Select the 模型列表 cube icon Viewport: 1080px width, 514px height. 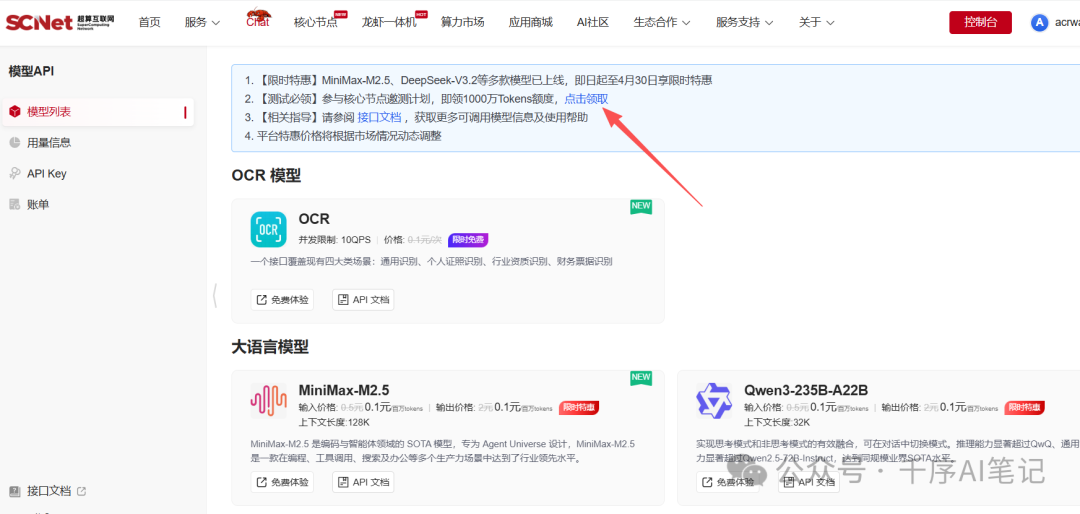click(x=14, y=112)
